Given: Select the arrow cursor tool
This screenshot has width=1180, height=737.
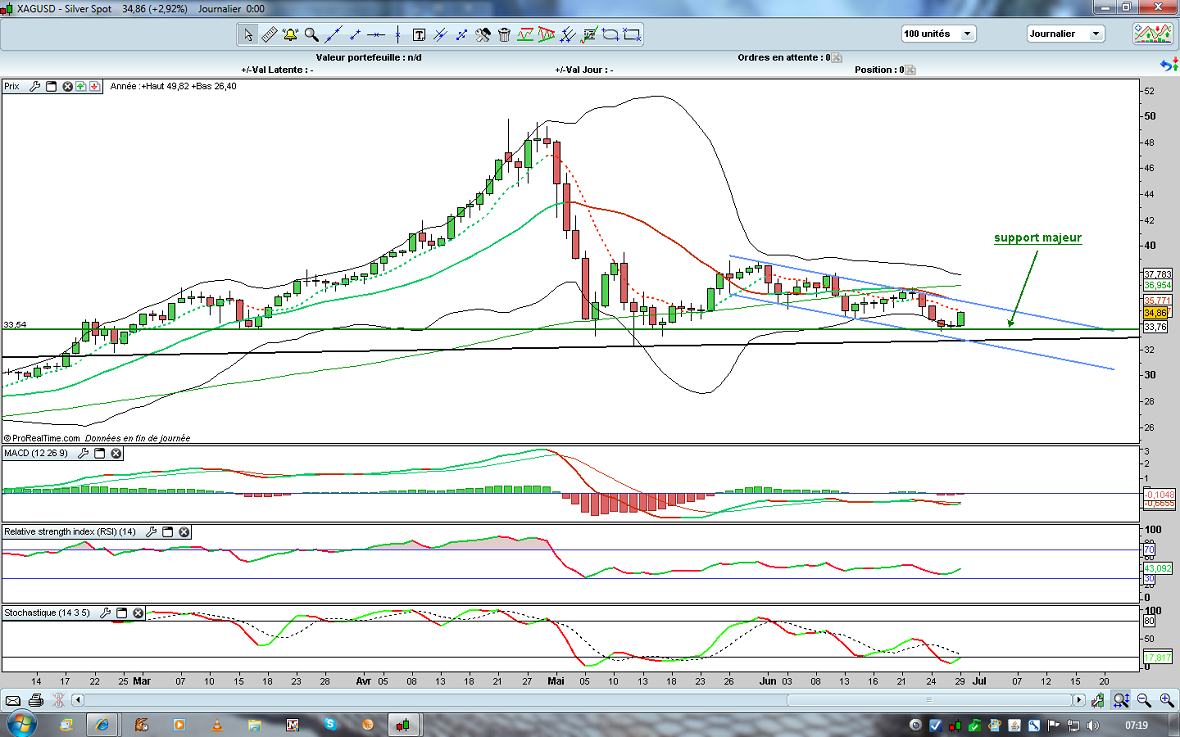Looking at the screenshot, I should coord(248,35).
